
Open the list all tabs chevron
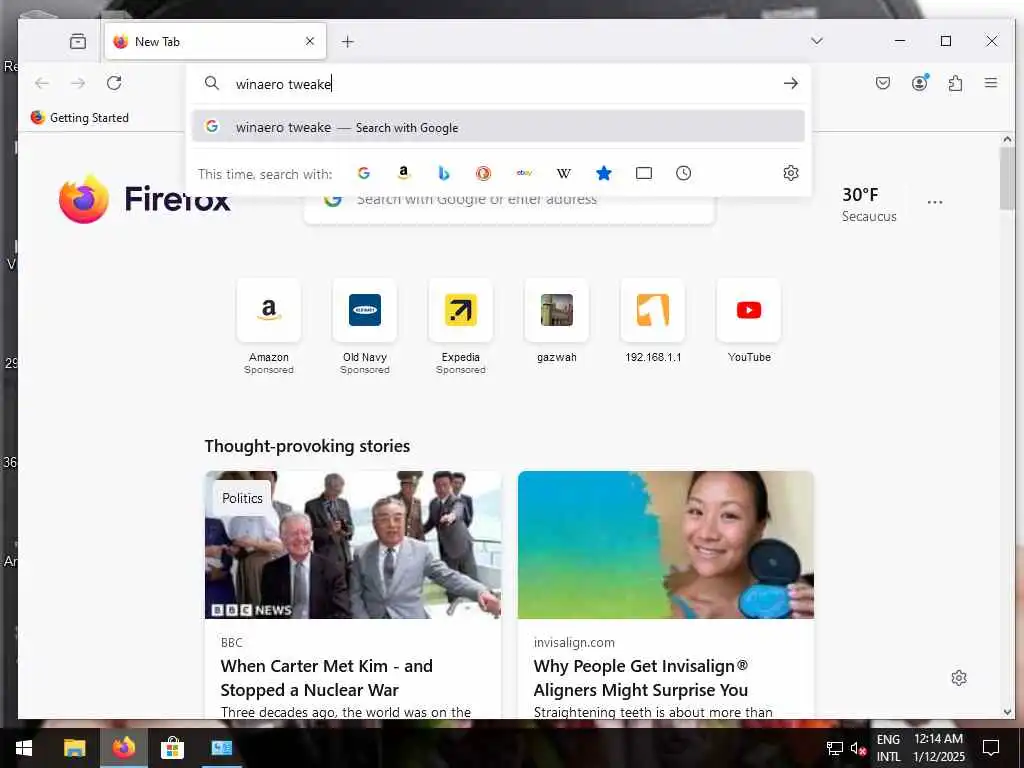click(x=816, y=41)
